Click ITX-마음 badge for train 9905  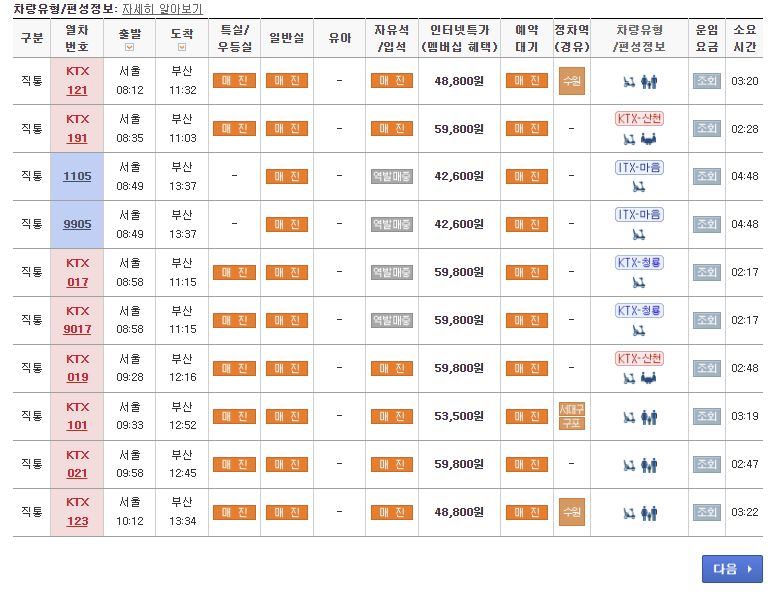tap(639, 215)
